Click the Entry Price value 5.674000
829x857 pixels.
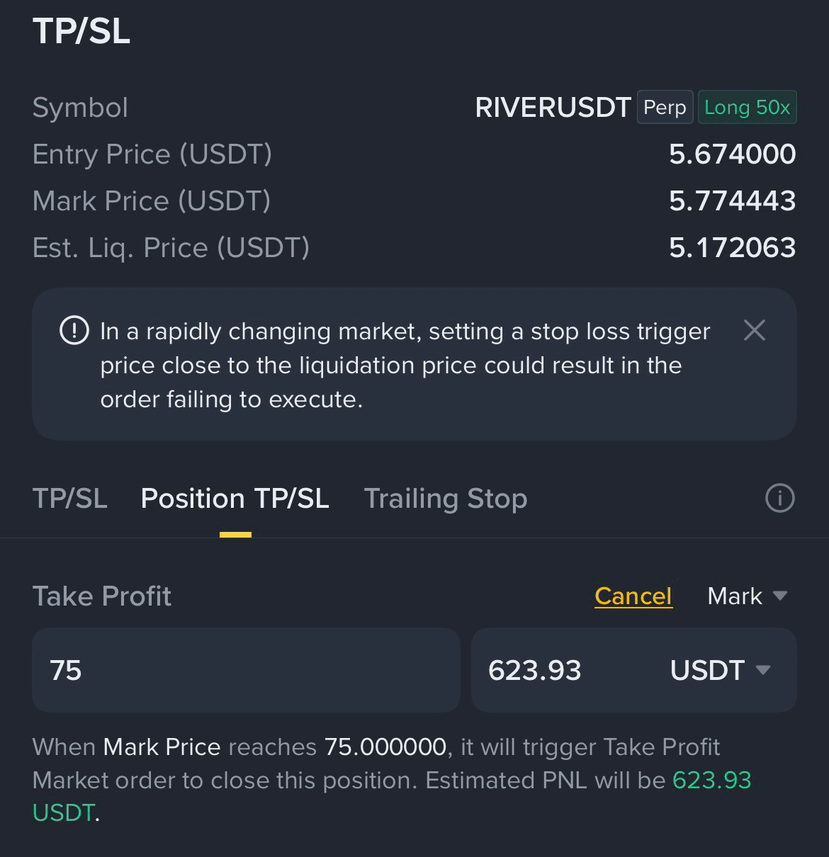[x=732, y=154]
